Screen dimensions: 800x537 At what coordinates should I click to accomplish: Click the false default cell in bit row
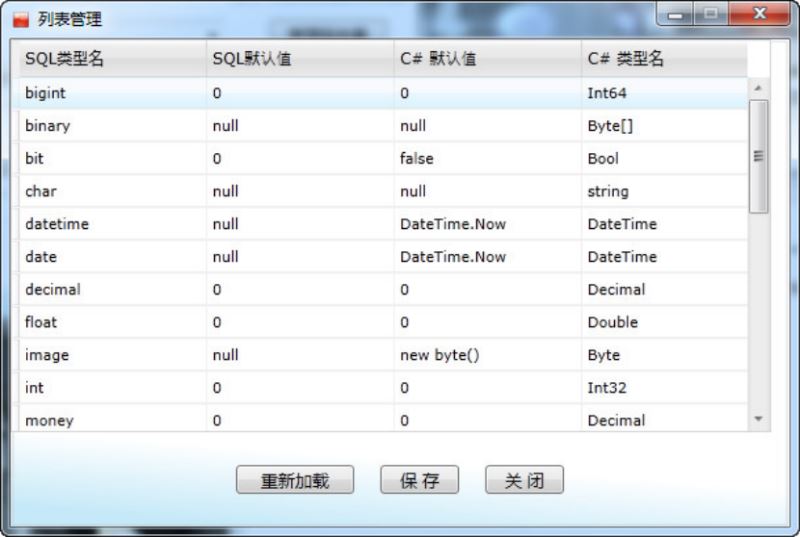(x=417, y=159)
